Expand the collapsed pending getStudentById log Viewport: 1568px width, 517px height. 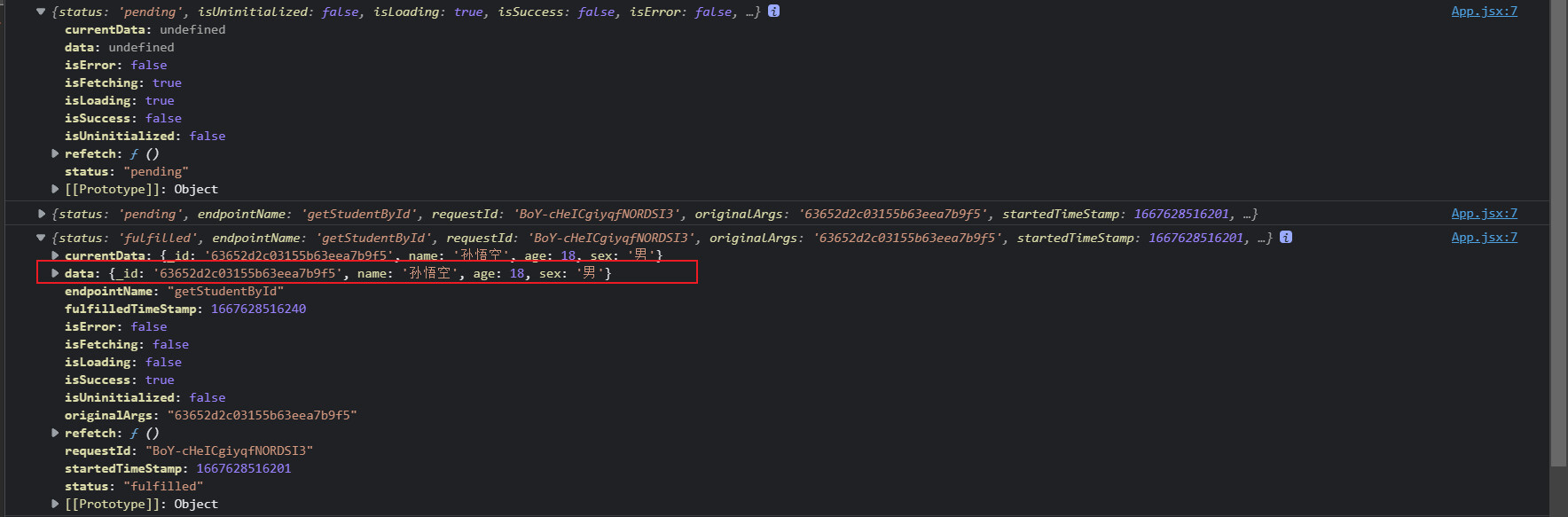coord(41,214)
